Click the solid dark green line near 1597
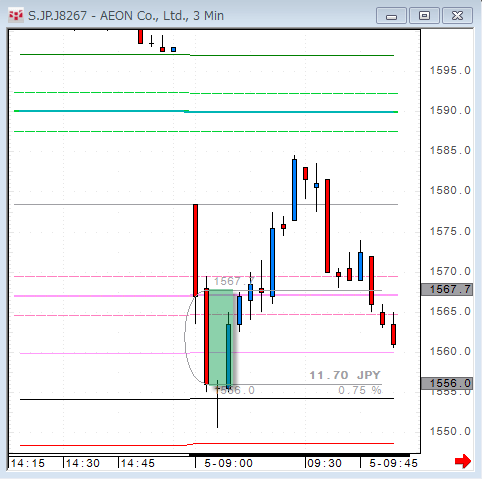Screen dimensions: 482x479 coord(207,55)
